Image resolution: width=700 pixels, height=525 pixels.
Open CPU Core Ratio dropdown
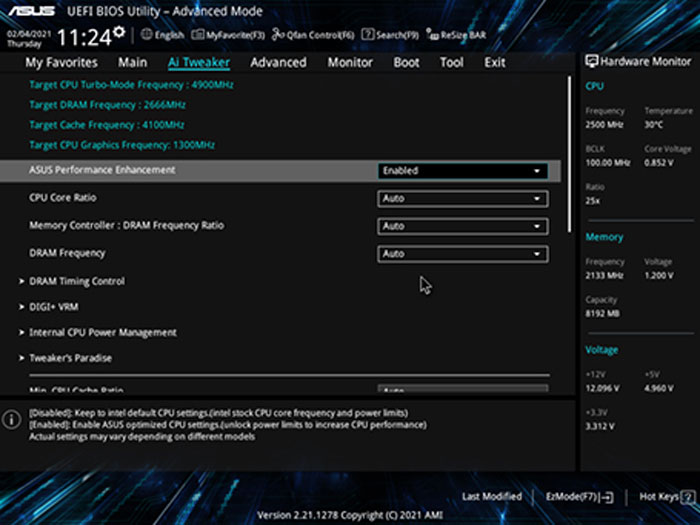(463, 199)
